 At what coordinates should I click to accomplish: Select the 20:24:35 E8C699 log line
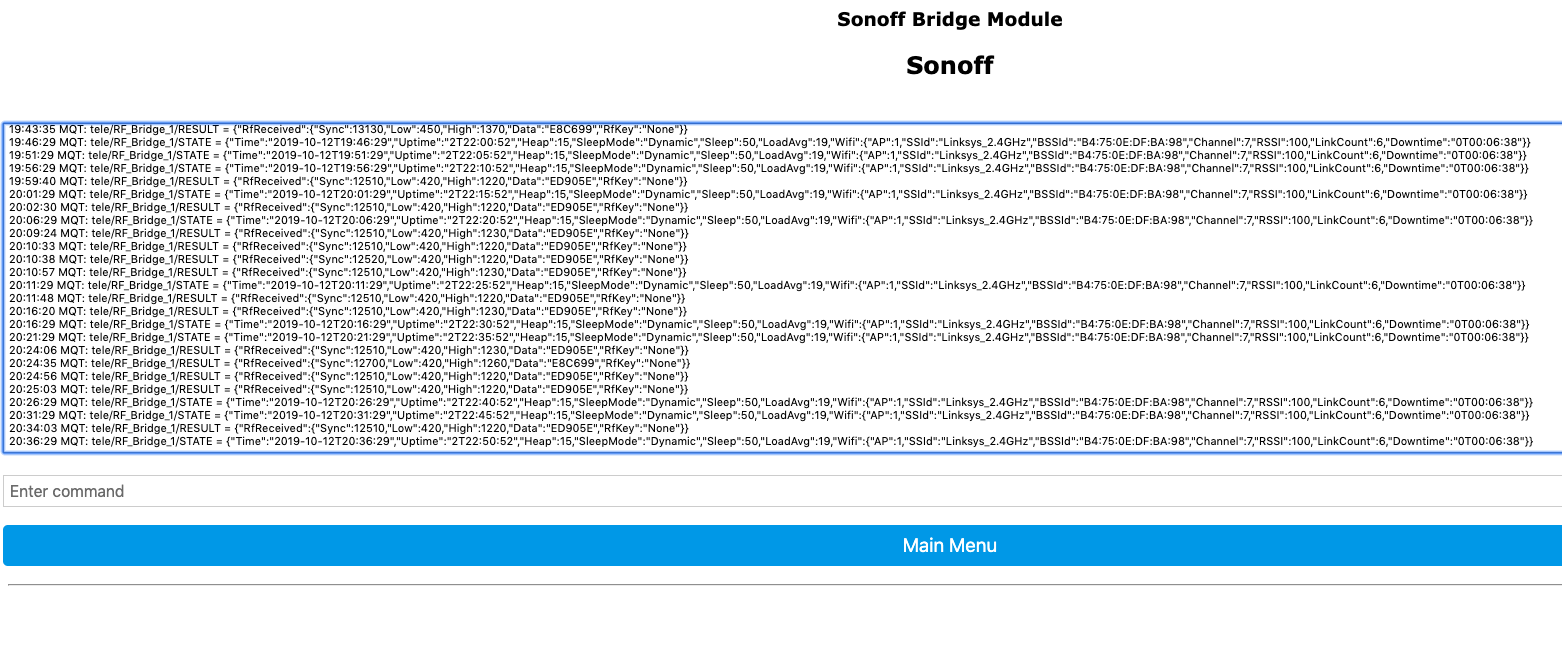[348, 363]
